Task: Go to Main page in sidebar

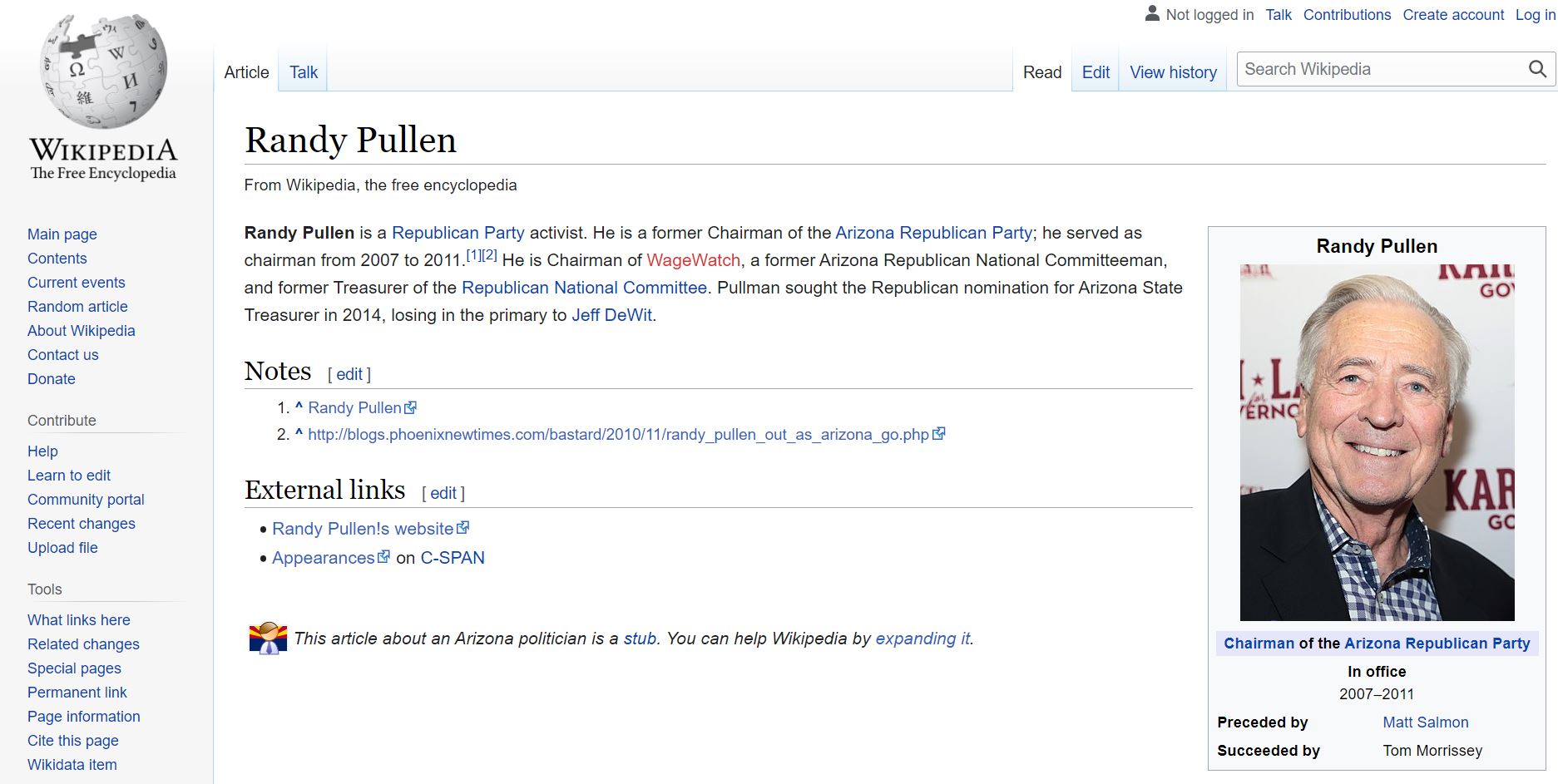Action: (x=62, y=234)
